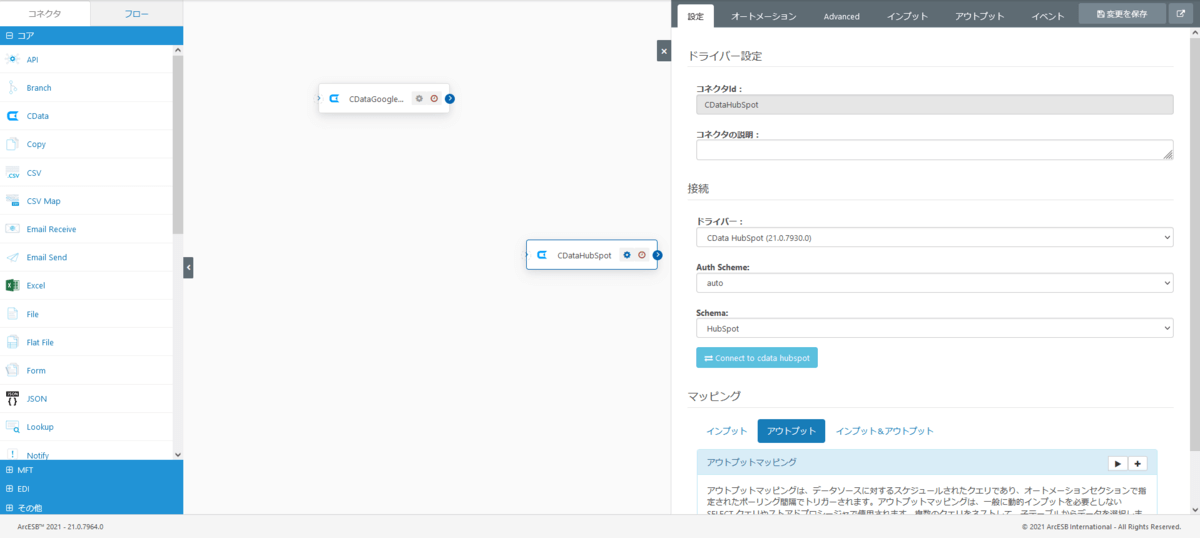
Task: Open the ドライバー dropdown
Action: click(x=934, y=238)
